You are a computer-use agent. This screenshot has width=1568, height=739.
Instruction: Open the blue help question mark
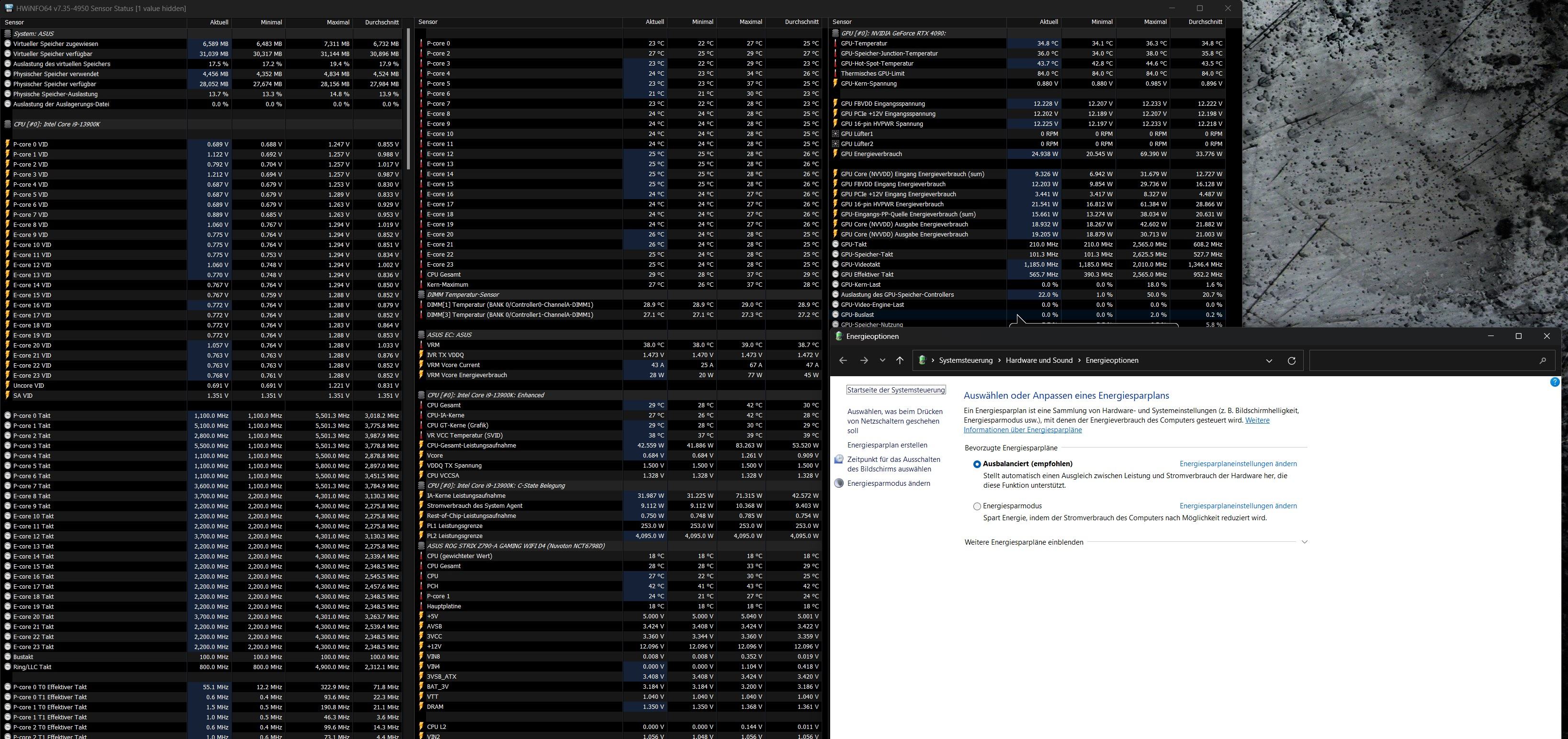[1555, 382]
